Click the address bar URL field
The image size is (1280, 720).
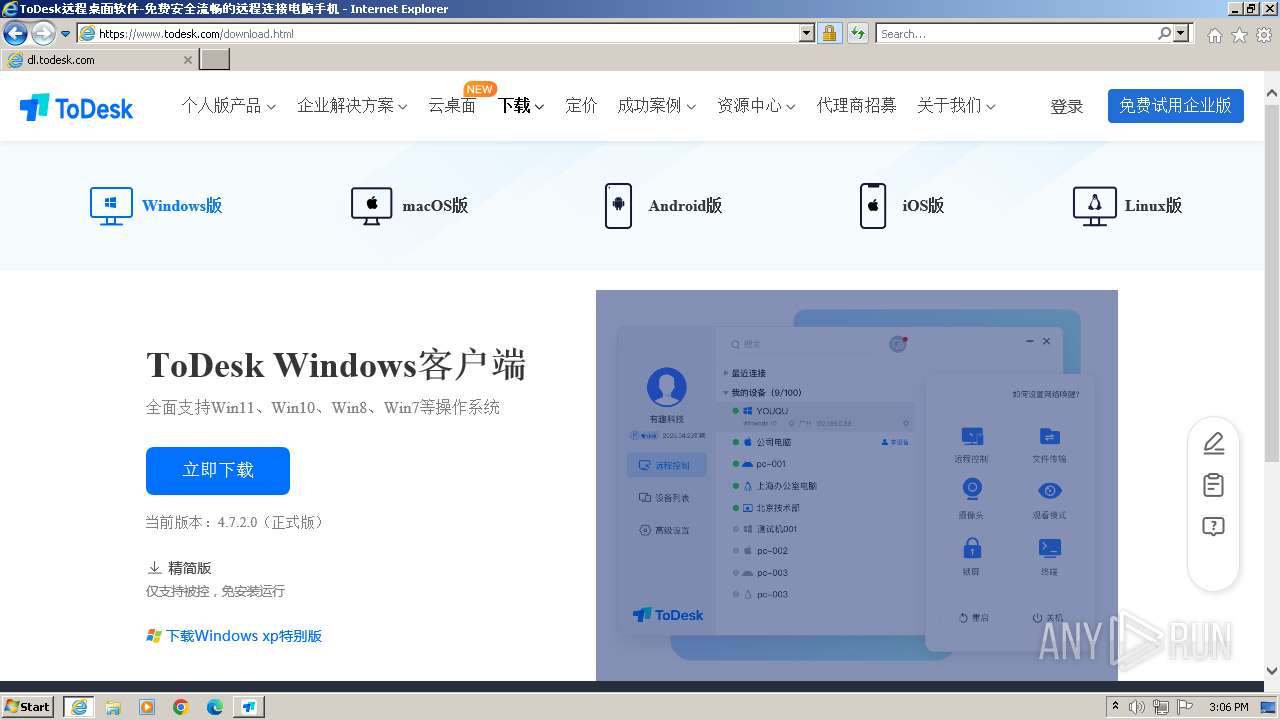click(x=448, y=34)
